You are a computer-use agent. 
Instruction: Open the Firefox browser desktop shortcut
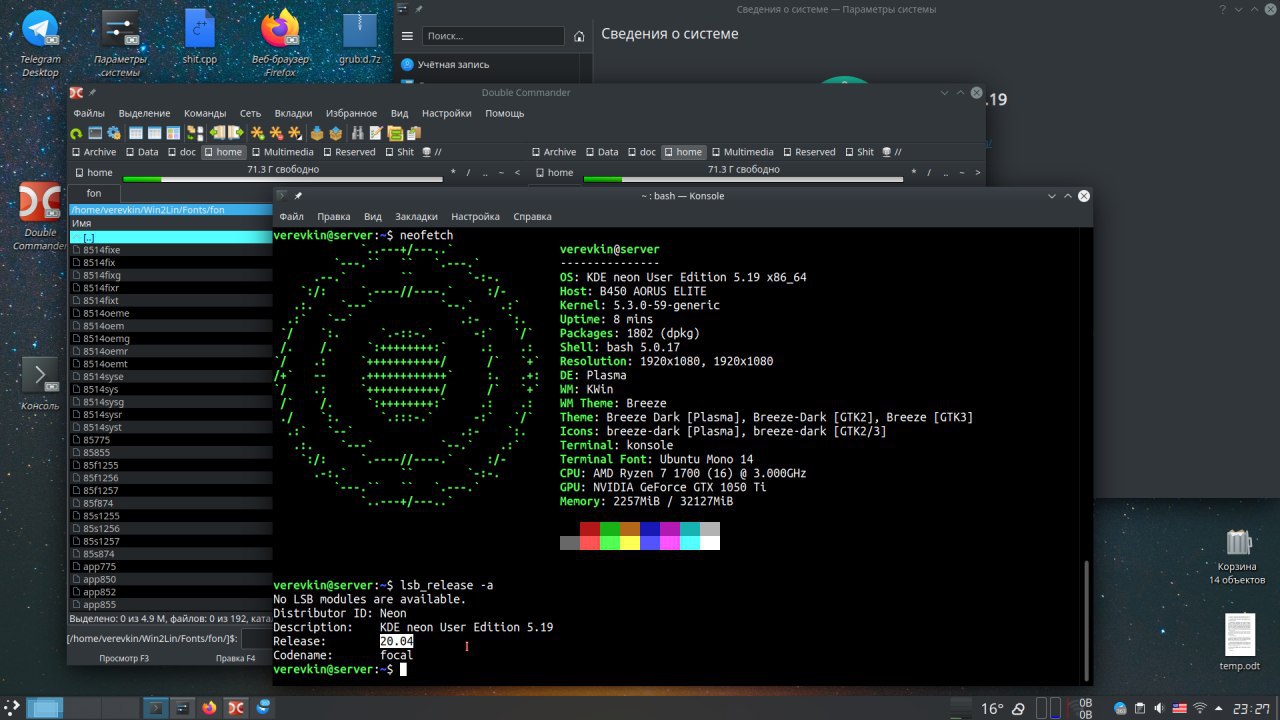280,44
